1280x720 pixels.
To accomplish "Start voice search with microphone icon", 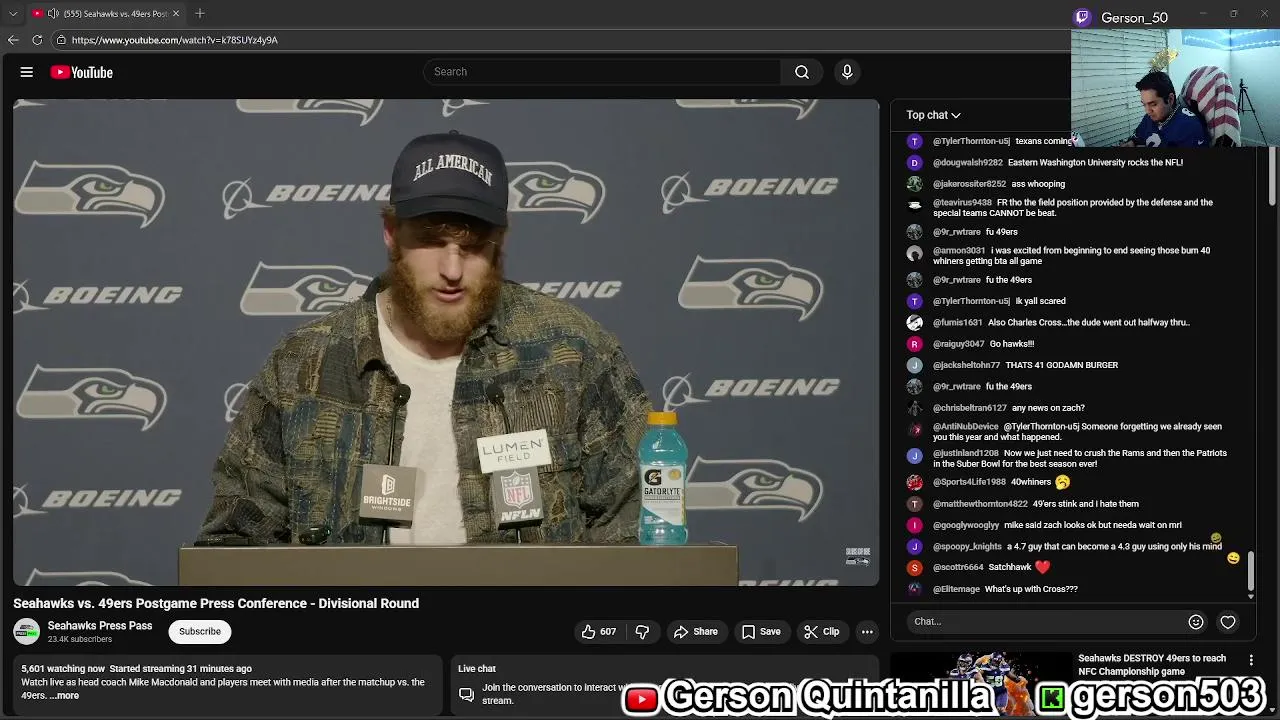I will coord(847,72).
